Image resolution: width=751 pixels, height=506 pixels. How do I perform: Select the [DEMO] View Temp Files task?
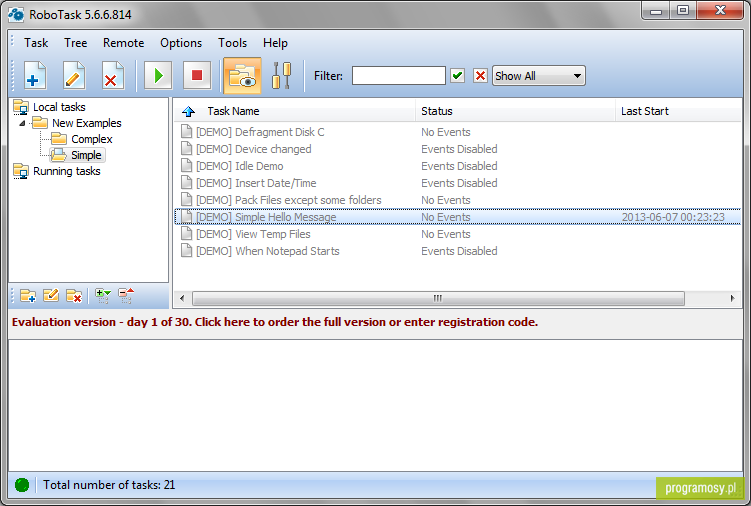pos(457,234)
